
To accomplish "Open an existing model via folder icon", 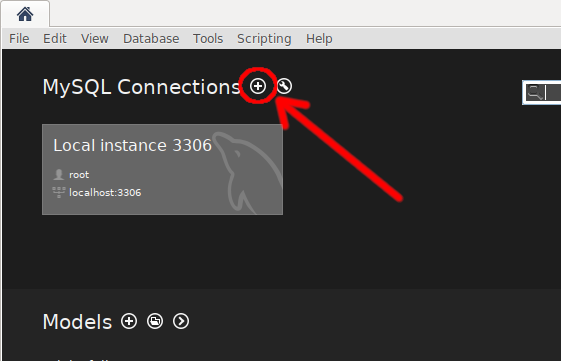I will (x=155, y=321).
